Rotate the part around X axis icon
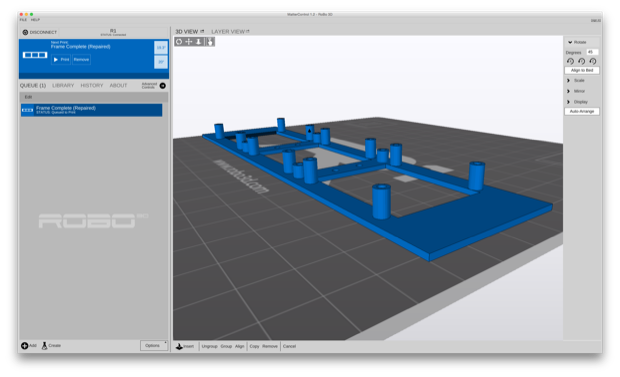 [x=570, y=61]
